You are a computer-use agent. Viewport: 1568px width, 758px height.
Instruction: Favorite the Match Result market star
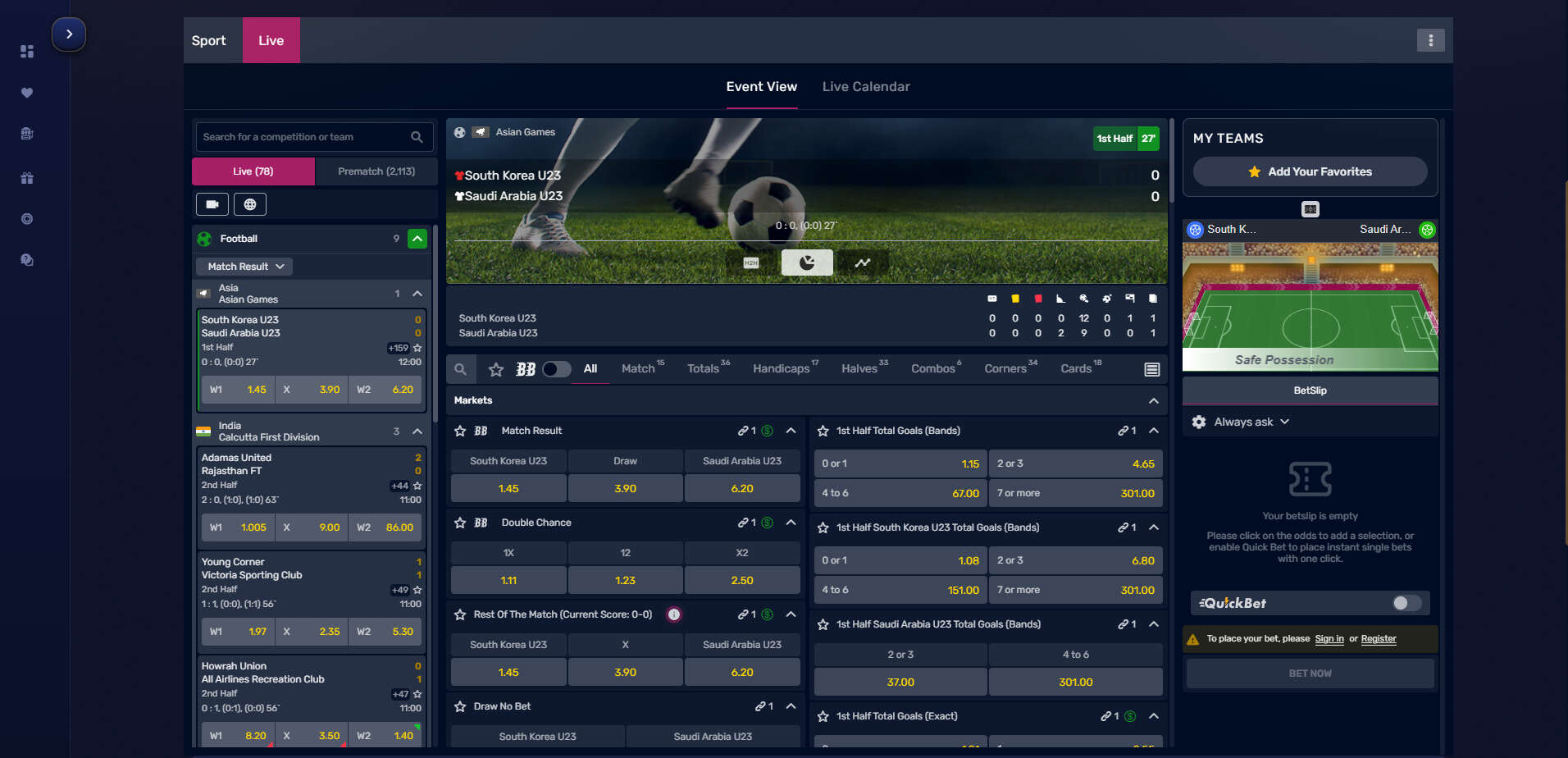460,431
